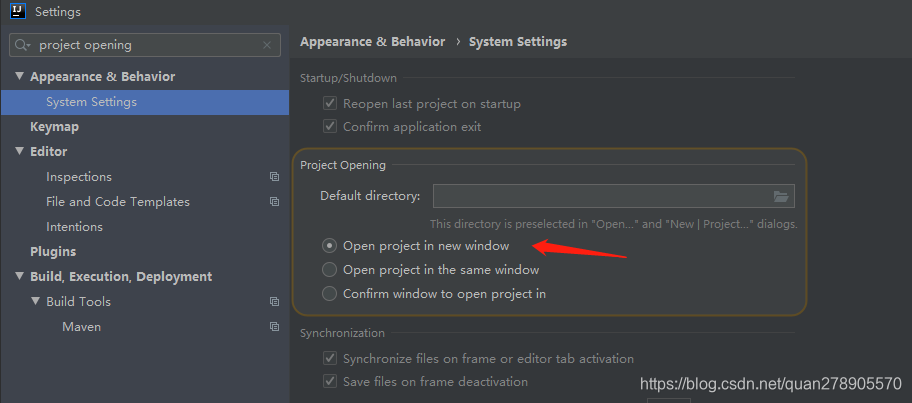Click the copy icon beside Build Tools
Image resolution: width=912 pixels, height=403 pixels.
[x=274, y=302]
